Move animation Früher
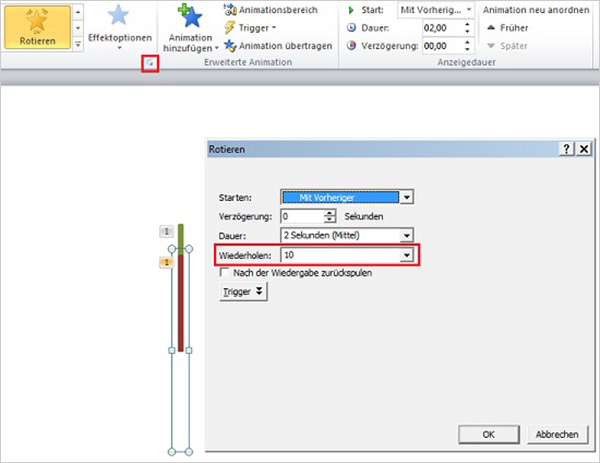 pyautogui.click(x=507, y=28)
